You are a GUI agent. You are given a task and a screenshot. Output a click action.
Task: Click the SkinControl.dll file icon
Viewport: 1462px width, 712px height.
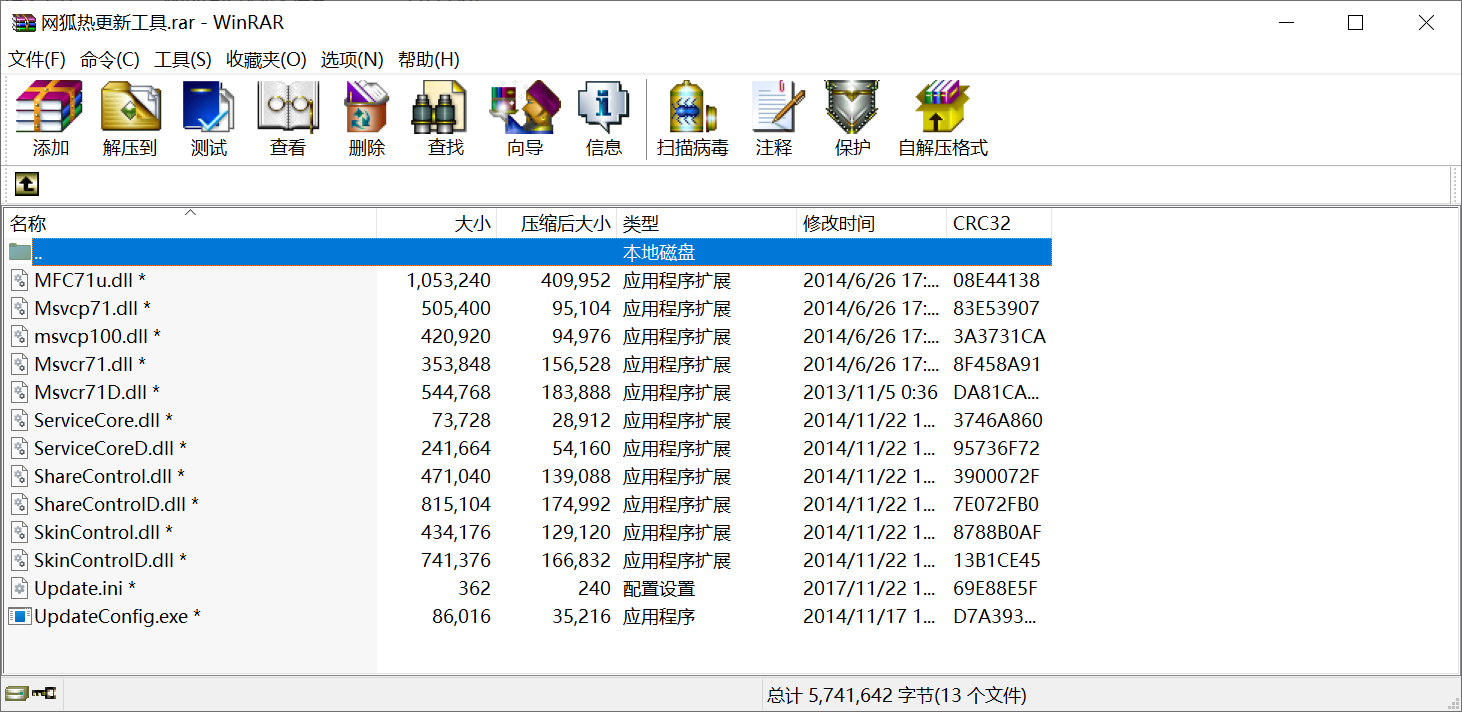coord(20,532)
